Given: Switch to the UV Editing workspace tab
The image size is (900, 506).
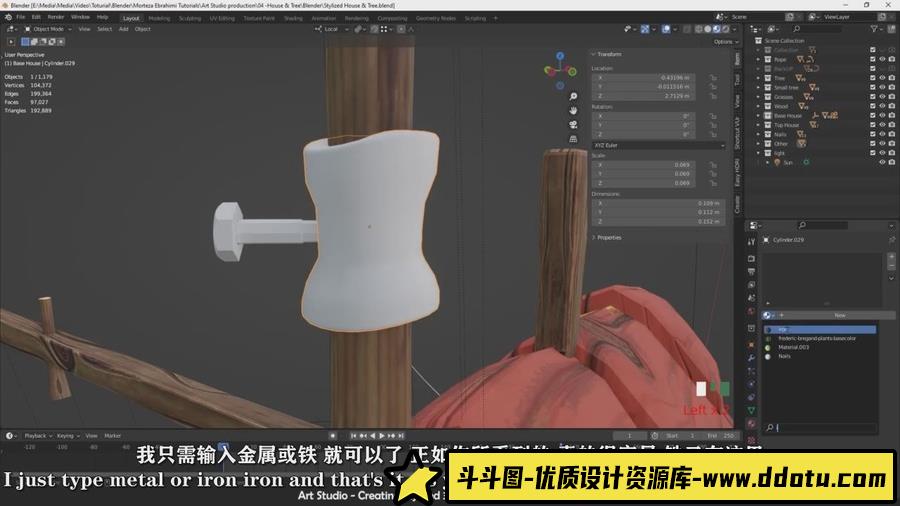Looking at the screenshot, I should click(x=222, y=18).
